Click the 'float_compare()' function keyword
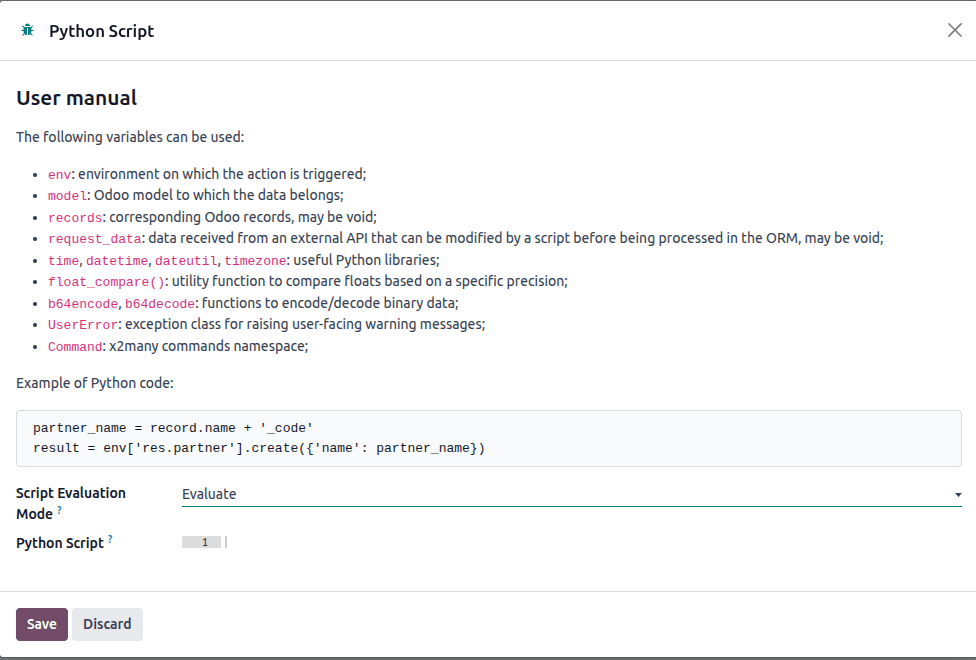This screenshot has width=976, height=660. (107, 282)
